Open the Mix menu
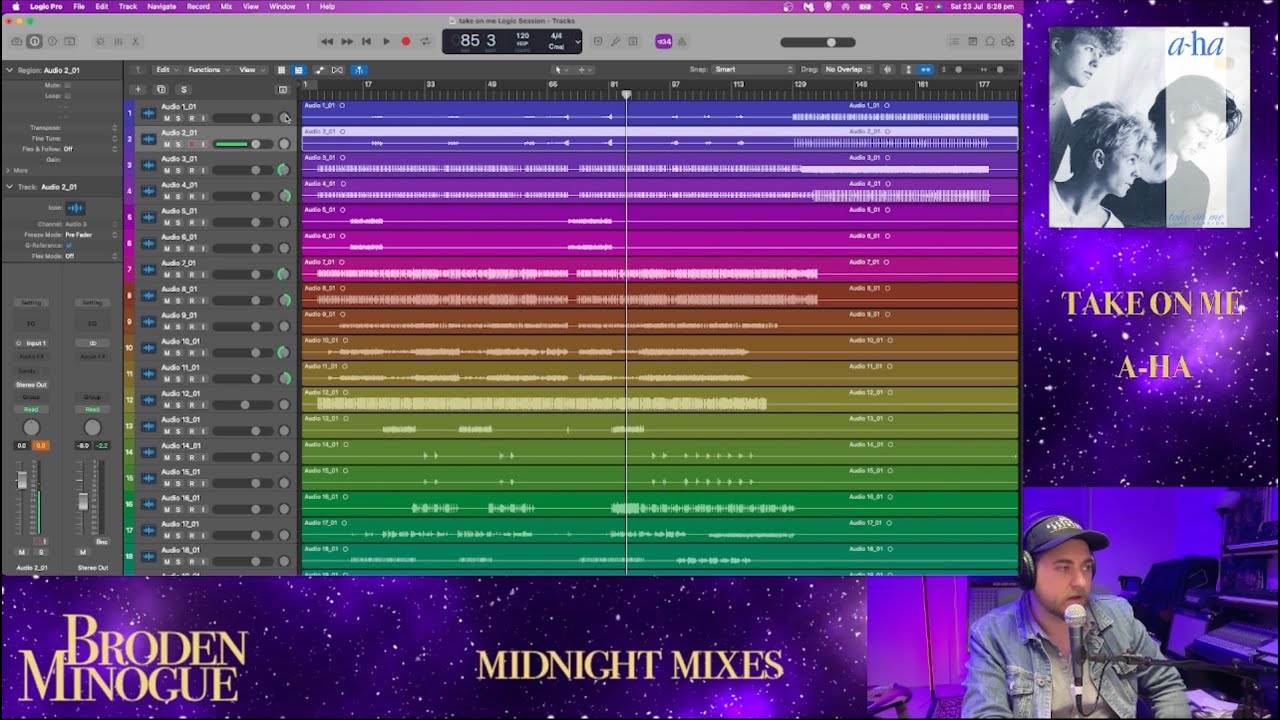The image size is (1280, 720). pyautogui.click(x=226, y=6)
